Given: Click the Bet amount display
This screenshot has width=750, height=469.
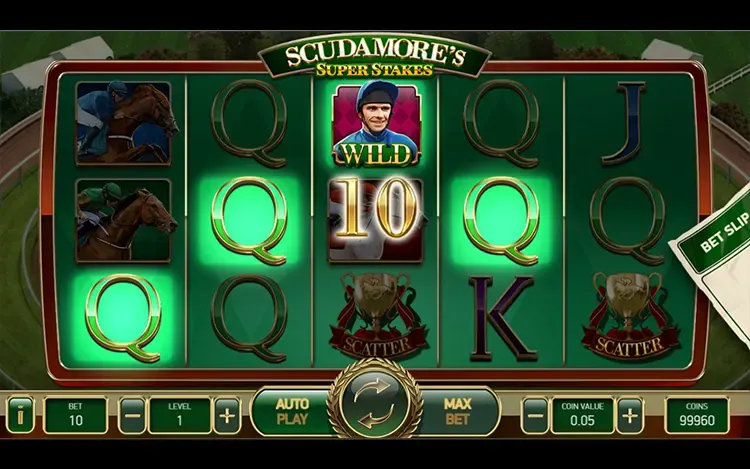Looking at the screenshot, I should 76,415.
